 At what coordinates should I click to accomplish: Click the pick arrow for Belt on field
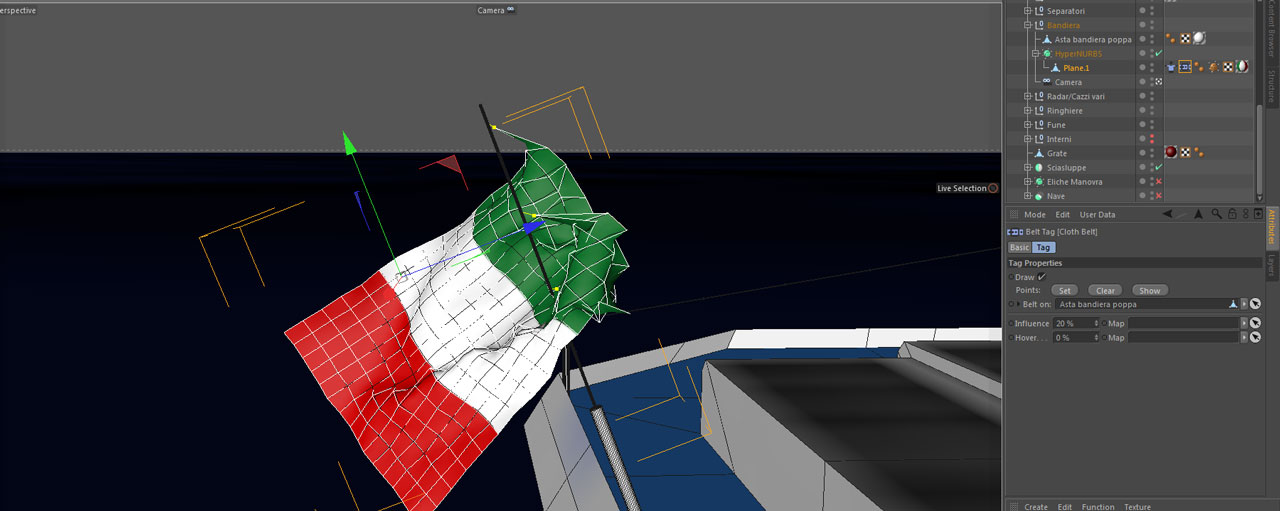[x=1255, y=304]
